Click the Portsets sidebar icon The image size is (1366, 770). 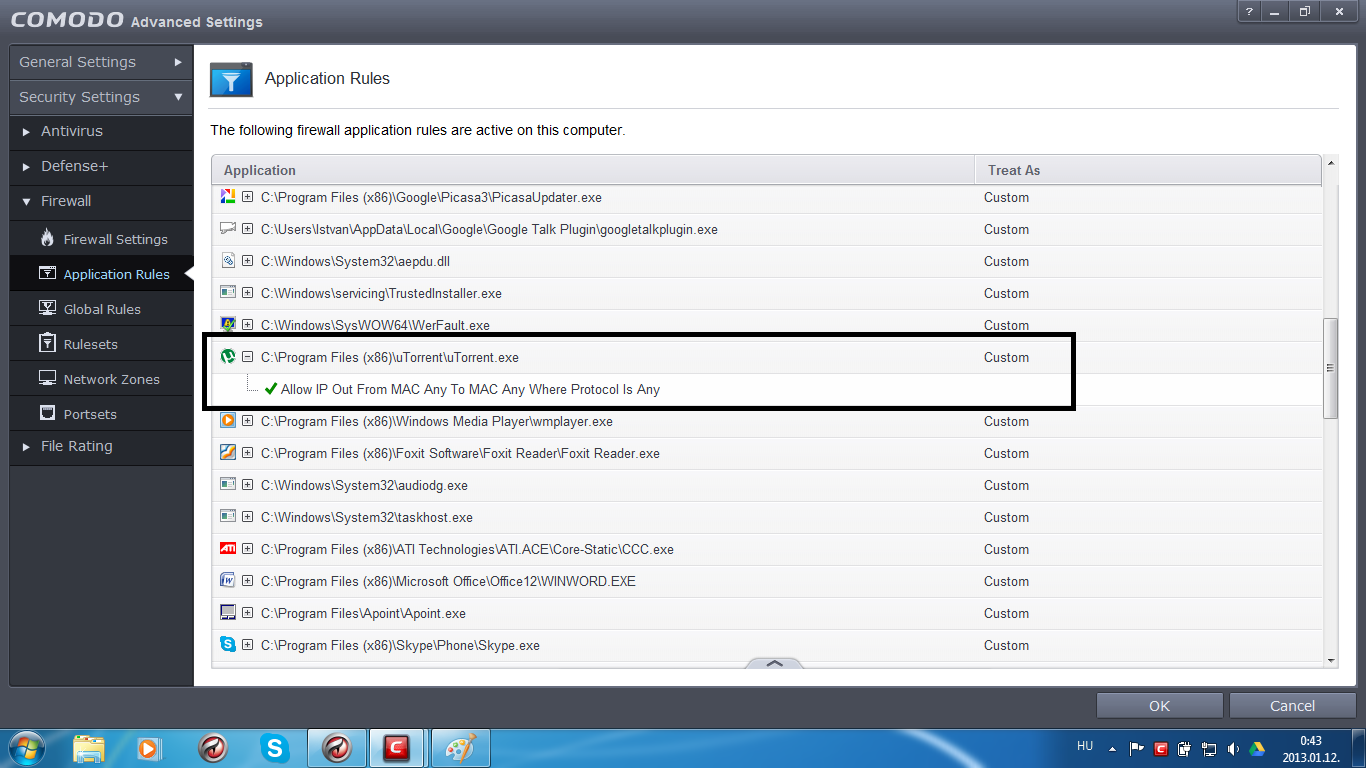click(x=47, y=413)
